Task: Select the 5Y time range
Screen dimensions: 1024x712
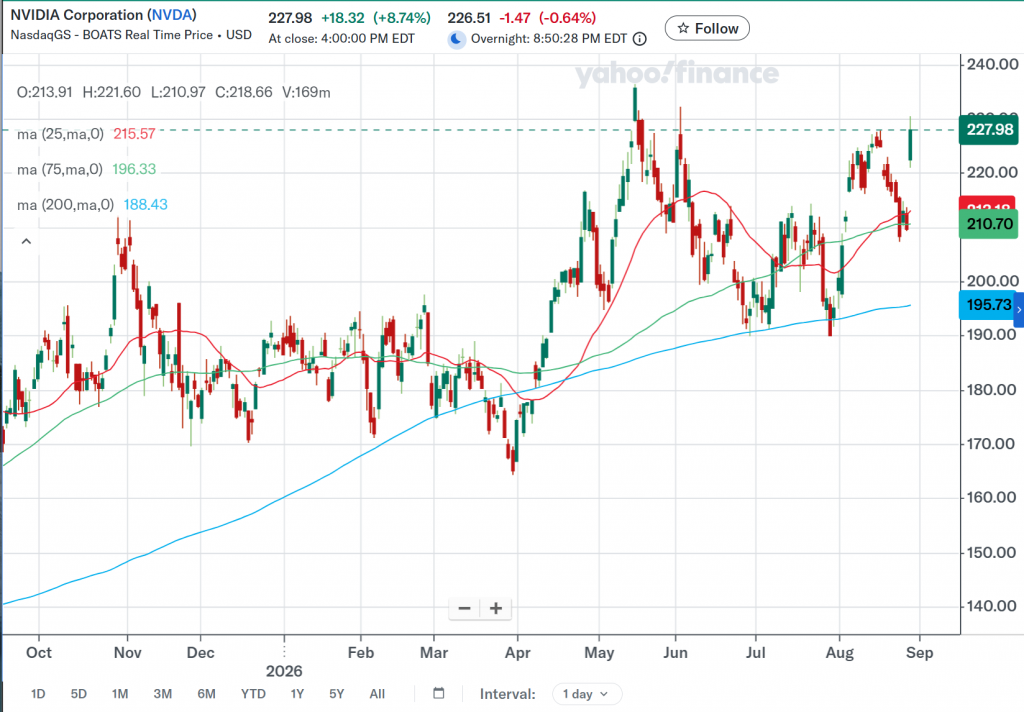Action: 336,694
